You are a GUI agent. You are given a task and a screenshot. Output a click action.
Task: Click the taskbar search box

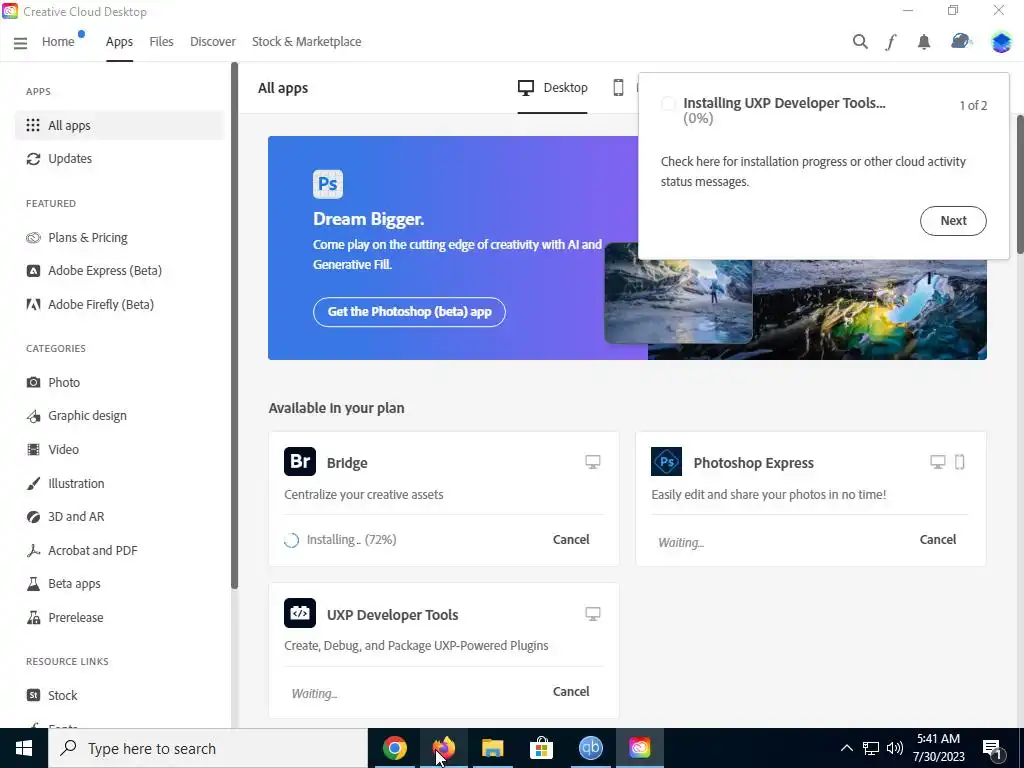(x=208, y=748)
